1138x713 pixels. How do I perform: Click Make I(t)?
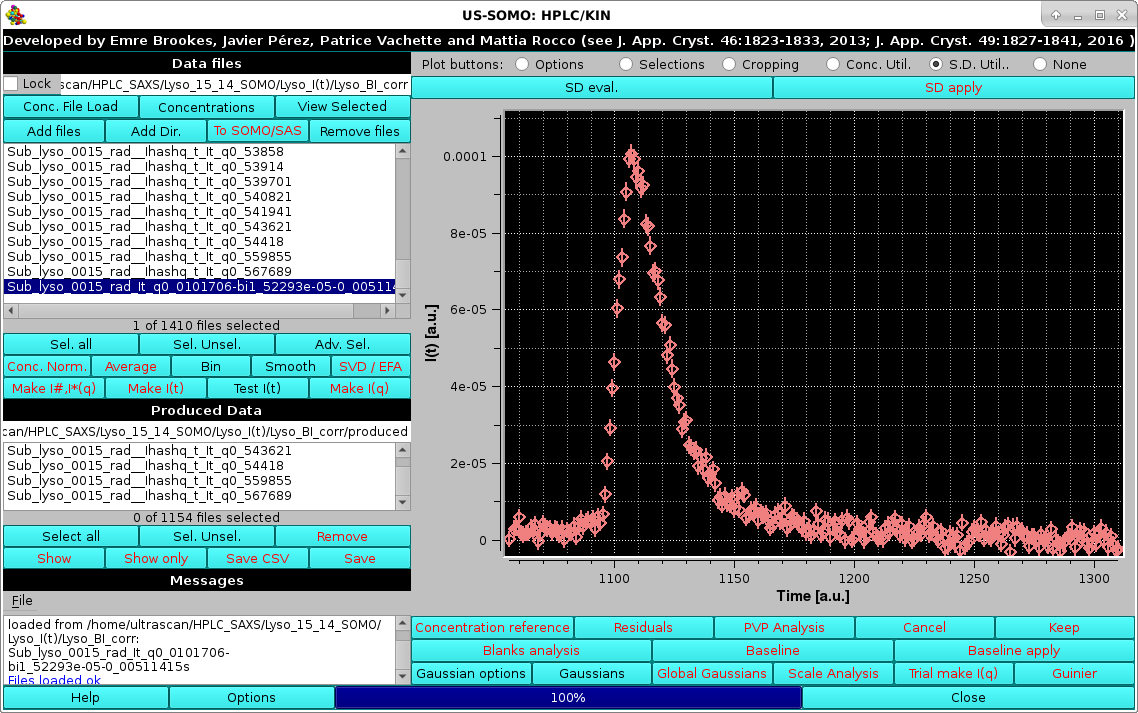155,387
